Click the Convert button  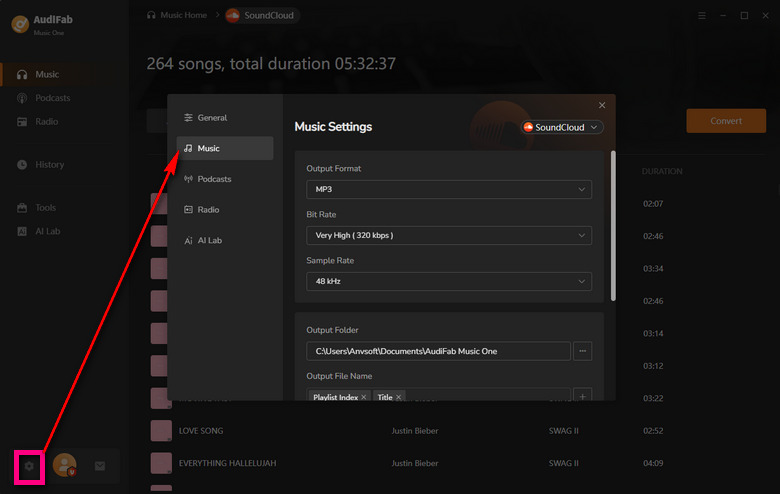pyautogui.click(x=726, y=121)
